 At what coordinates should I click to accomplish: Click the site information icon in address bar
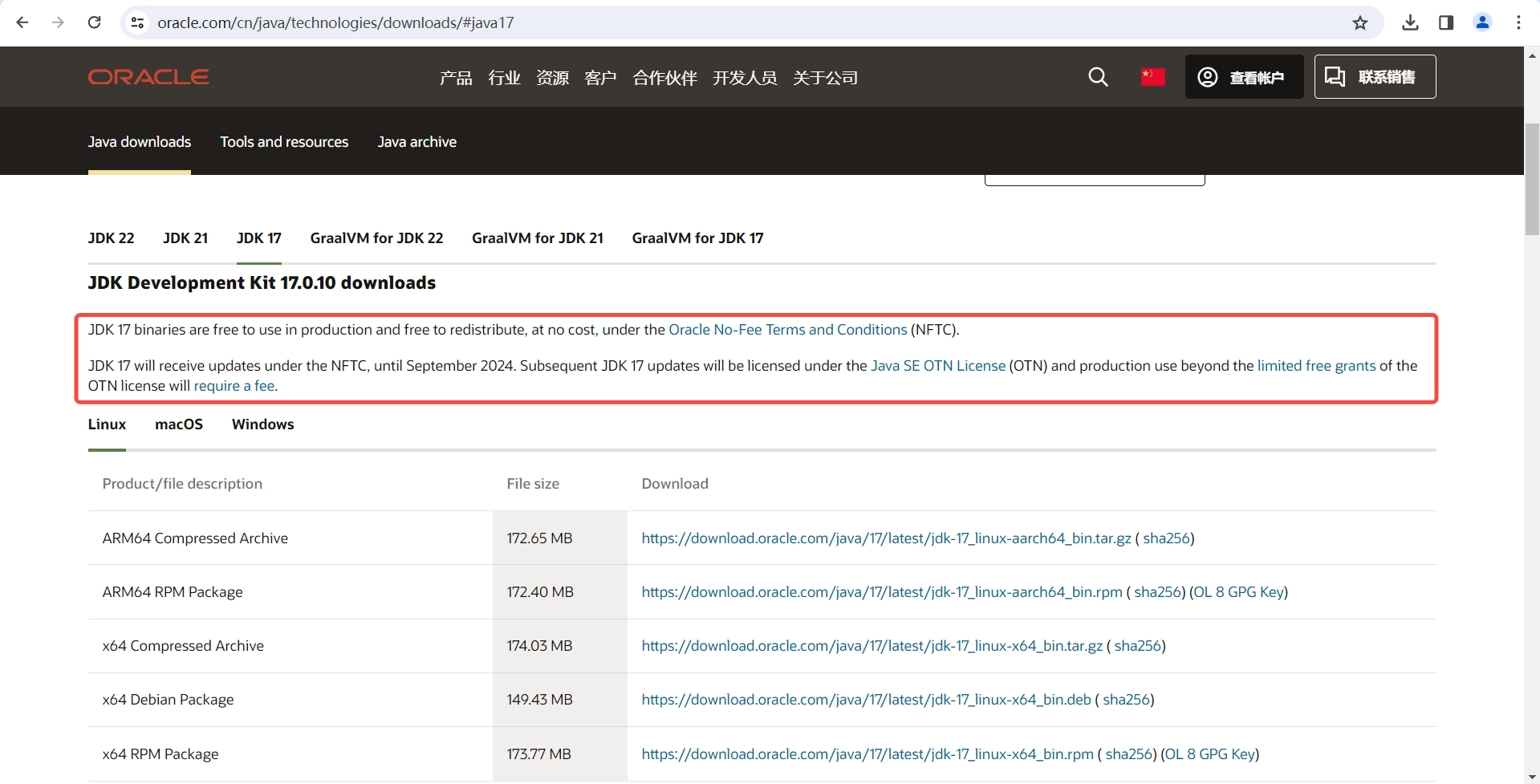pos(137,22)
